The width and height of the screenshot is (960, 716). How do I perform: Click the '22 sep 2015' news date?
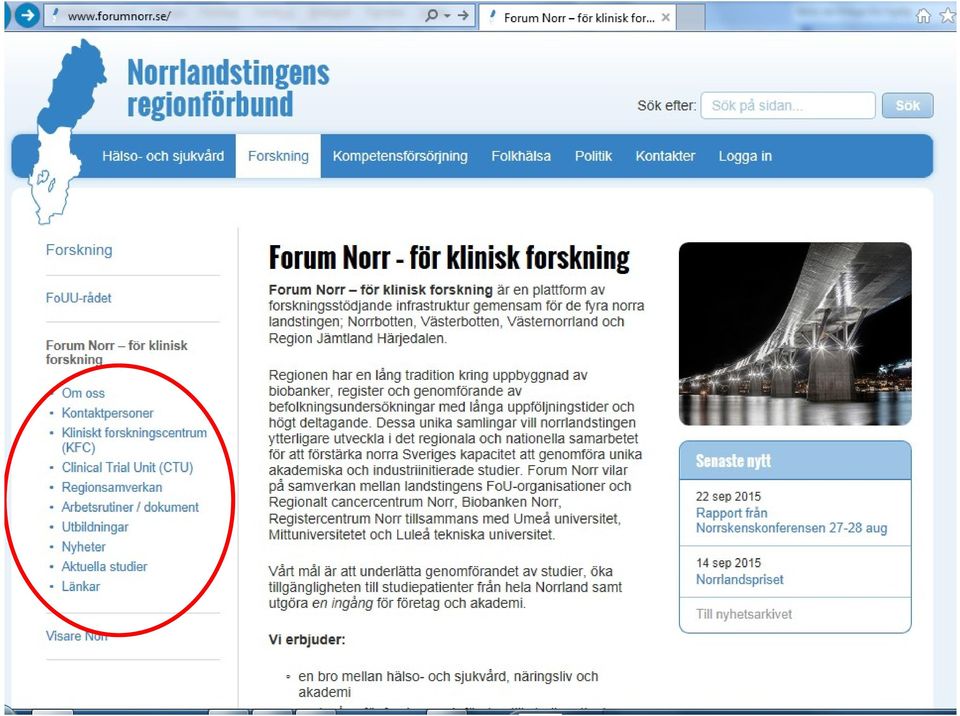tap(729, 497)
